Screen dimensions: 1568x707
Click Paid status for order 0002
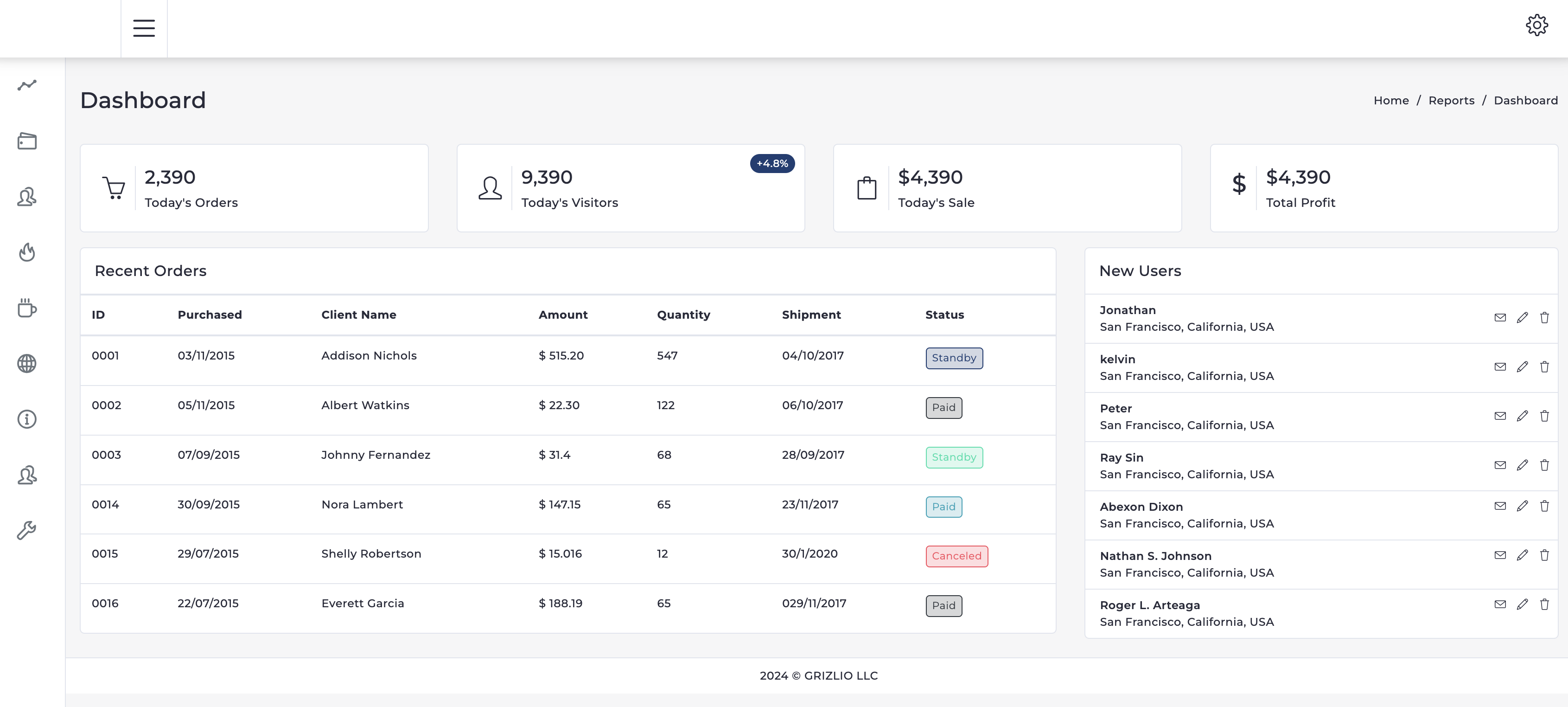943,408
